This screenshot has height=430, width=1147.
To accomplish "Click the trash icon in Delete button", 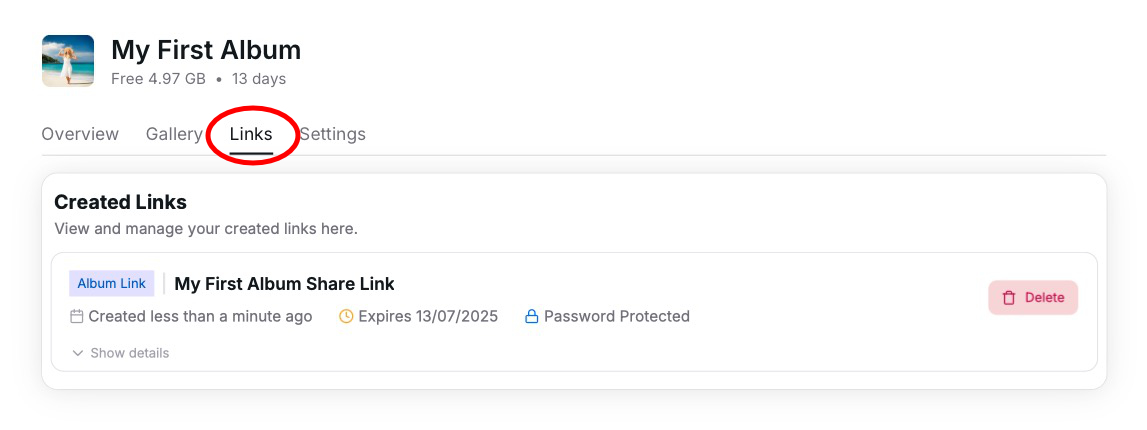I will click(1009, 298).
